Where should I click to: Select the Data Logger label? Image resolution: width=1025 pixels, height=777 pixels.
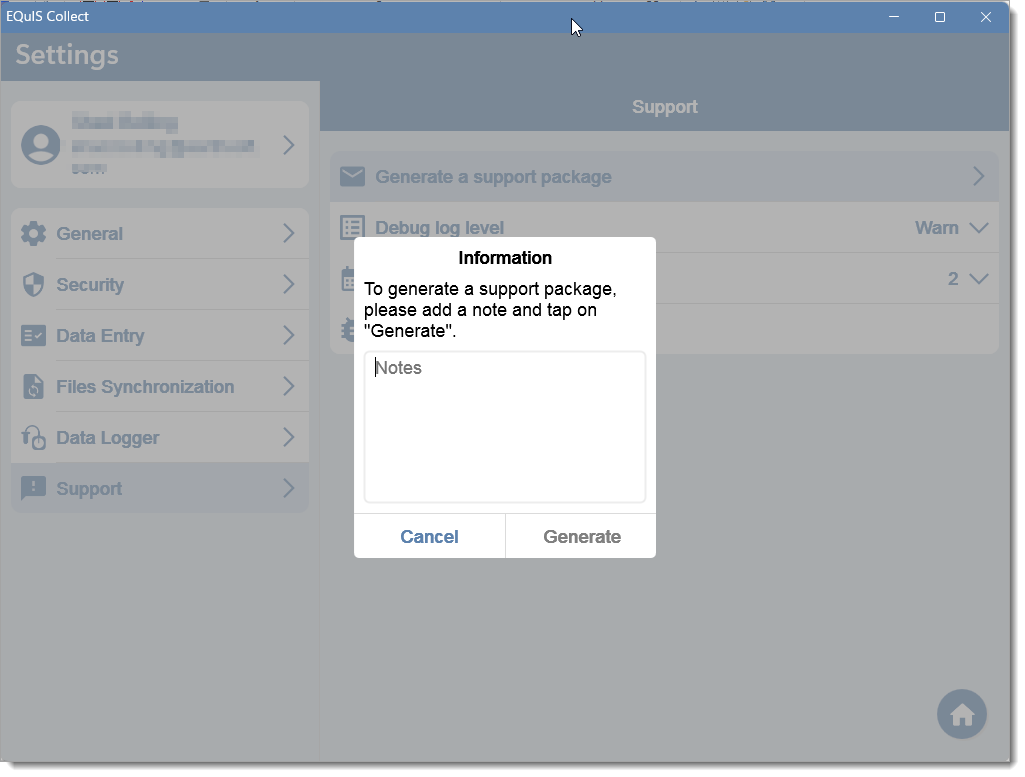pyautogui.click(x=108, y=438)
